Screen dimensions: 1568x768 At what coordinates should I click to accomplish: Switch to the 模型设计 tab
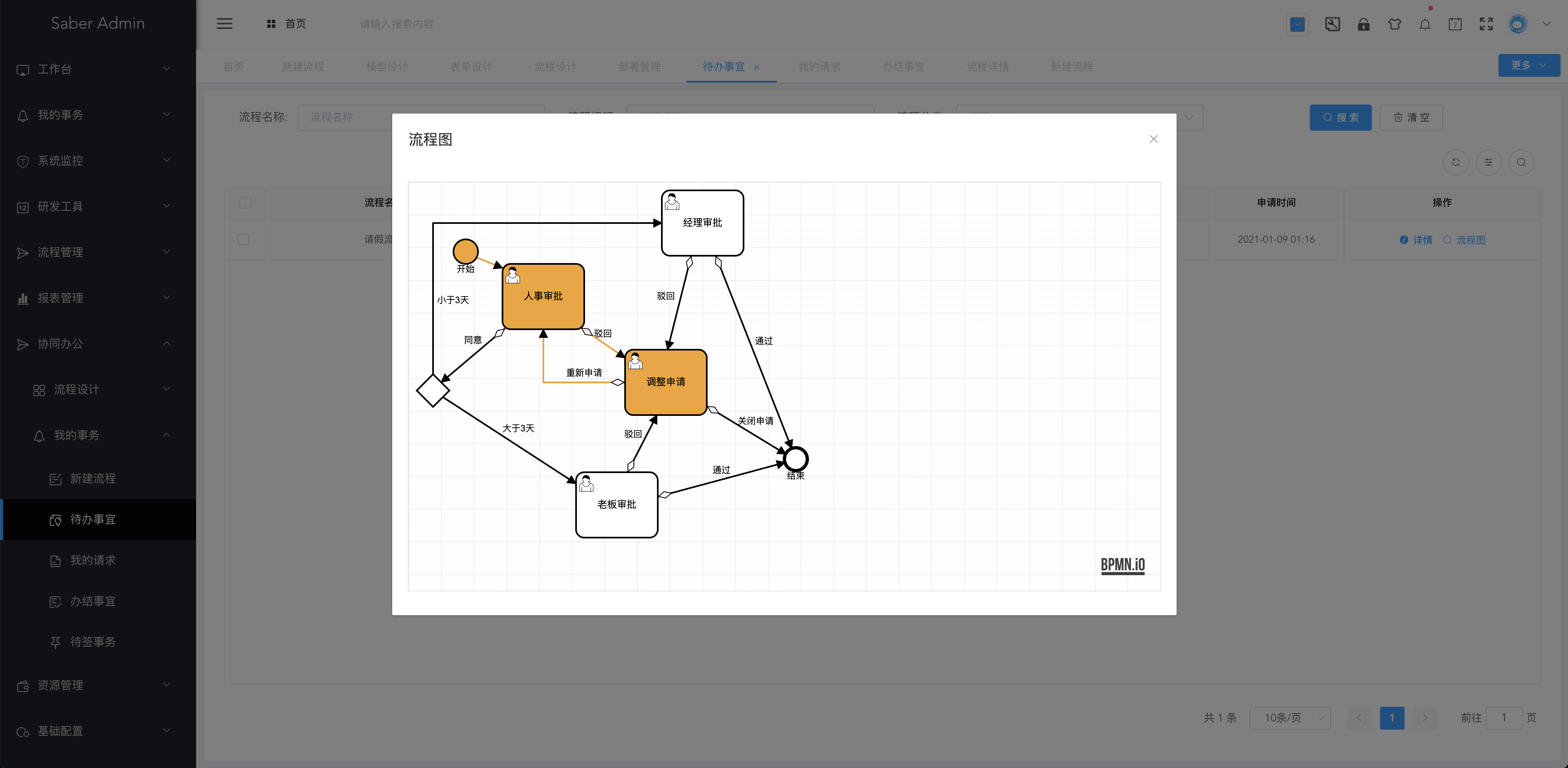pyautogui.click(x=387, y=66)
